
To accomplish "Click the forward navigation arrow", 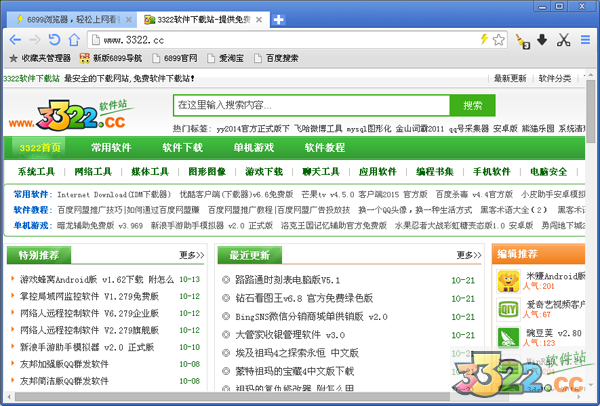I will [35, 39].
